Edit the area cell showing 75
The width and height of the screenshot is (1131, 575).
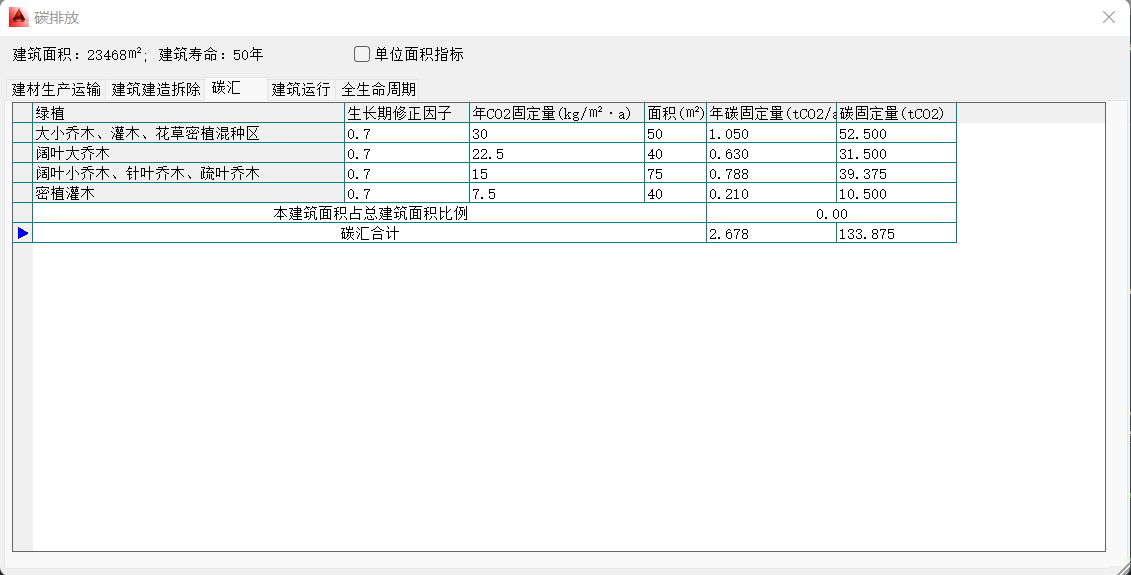tap(675, 174)
